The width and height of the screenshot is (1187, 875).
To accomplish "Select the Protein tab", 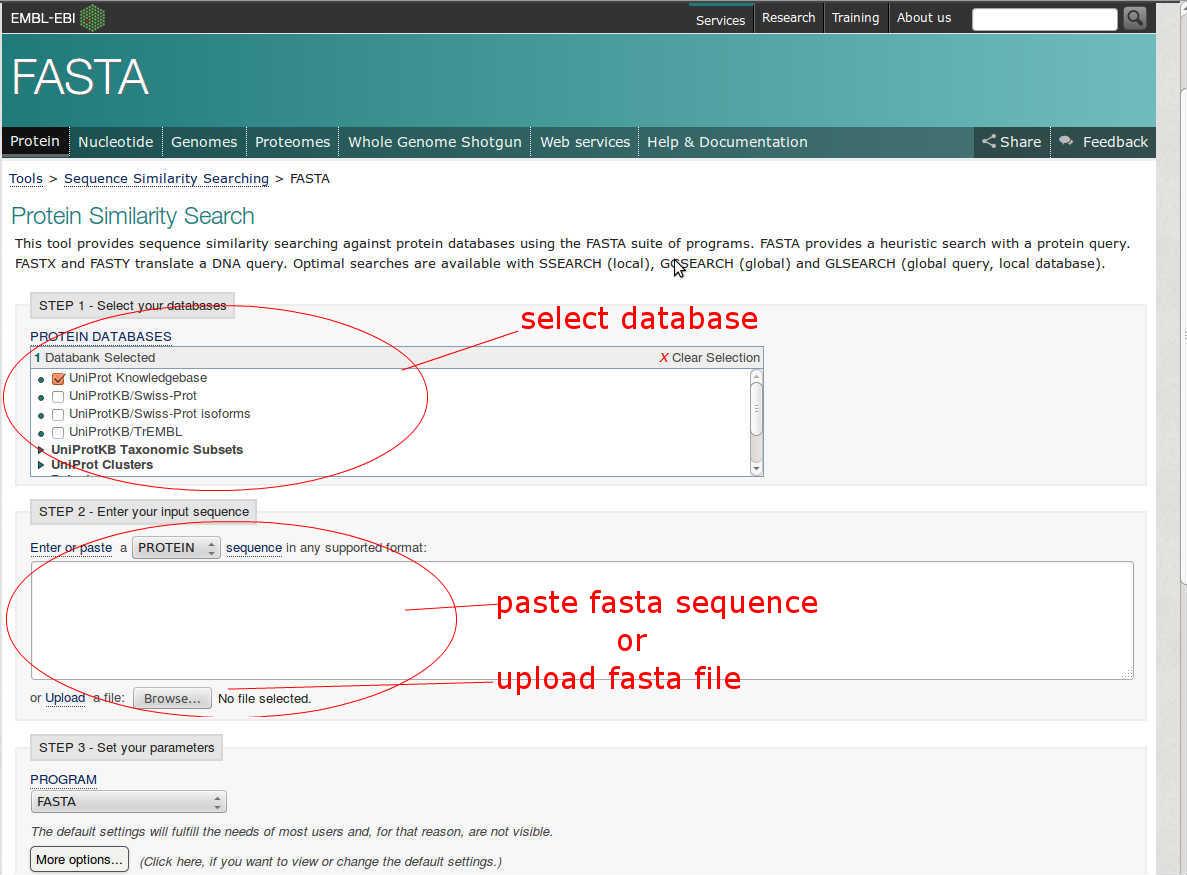I will pyautogui.click(x=35, y=142).
